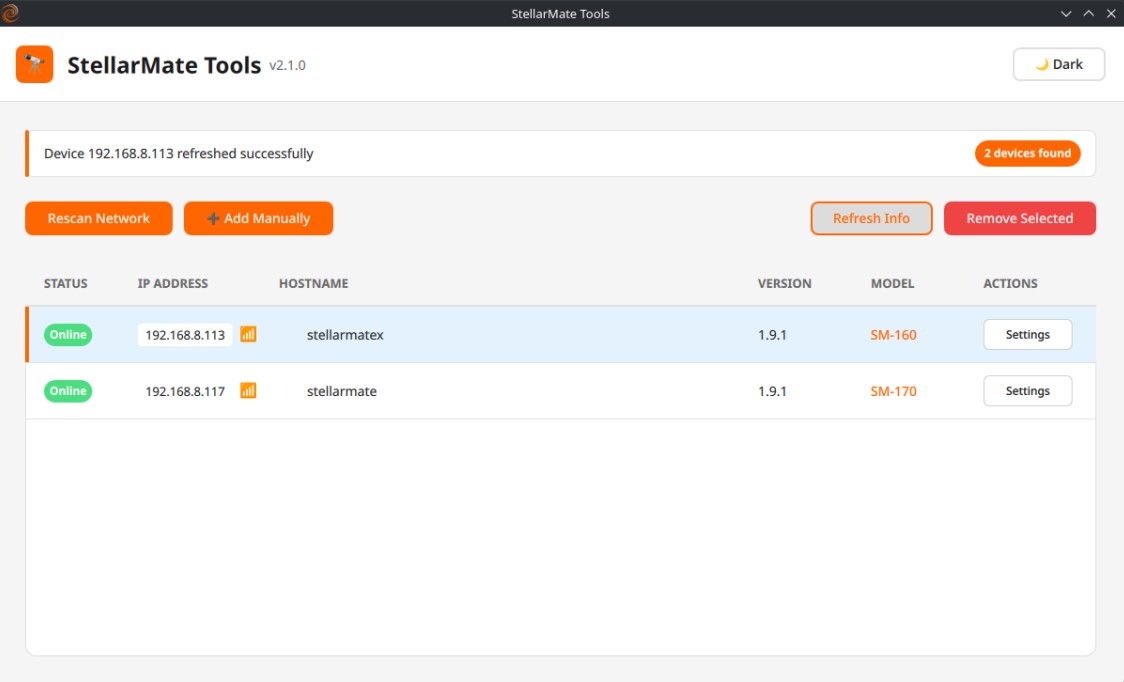Select the stellarmatex hostname
The width and height of the screenshot is (1124, 682).
(x=345, y=335)
